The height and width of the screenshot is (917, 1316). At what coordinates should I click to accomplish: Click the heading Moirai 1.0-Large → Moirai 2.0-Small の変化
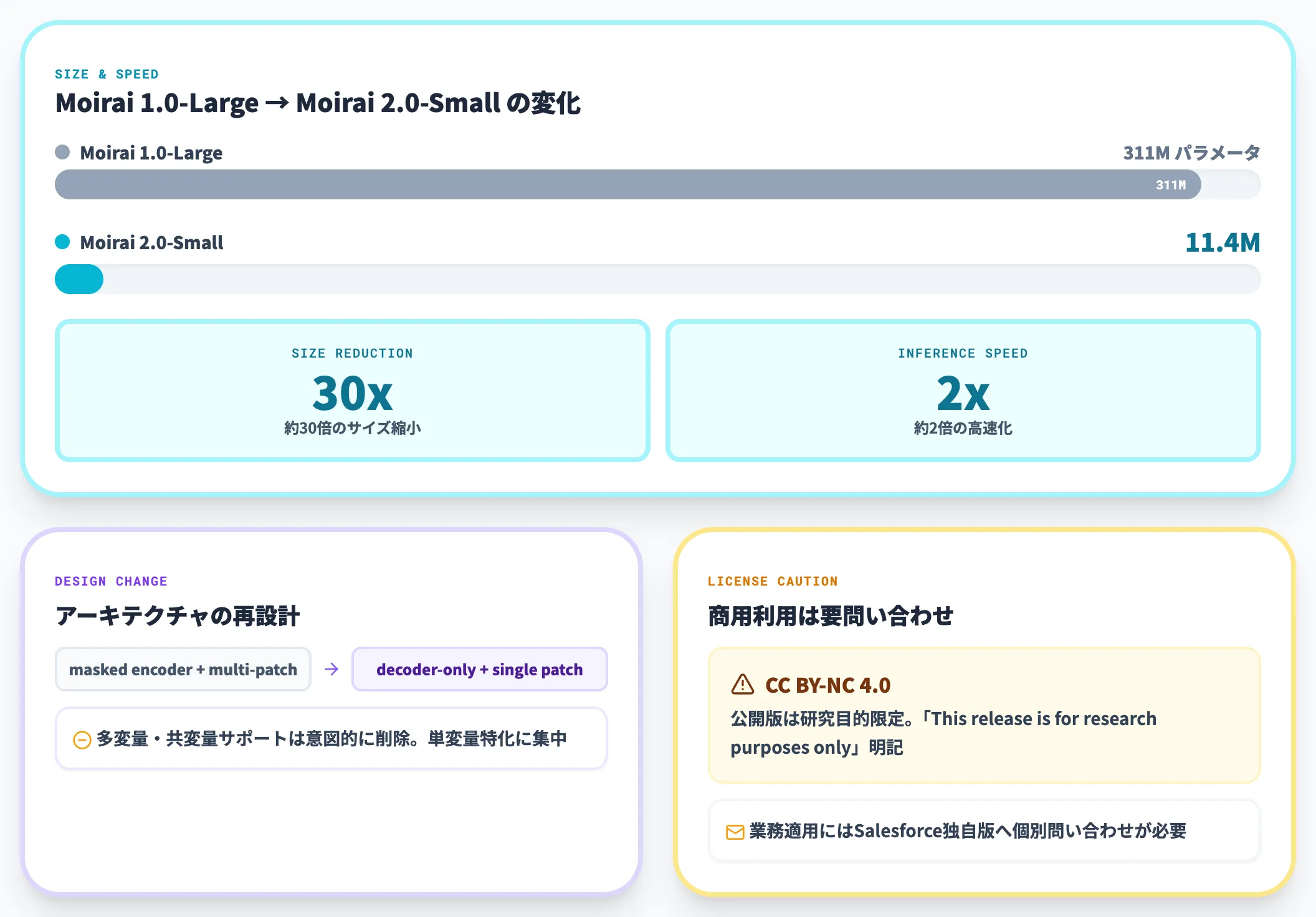click(x=318, y=103)
